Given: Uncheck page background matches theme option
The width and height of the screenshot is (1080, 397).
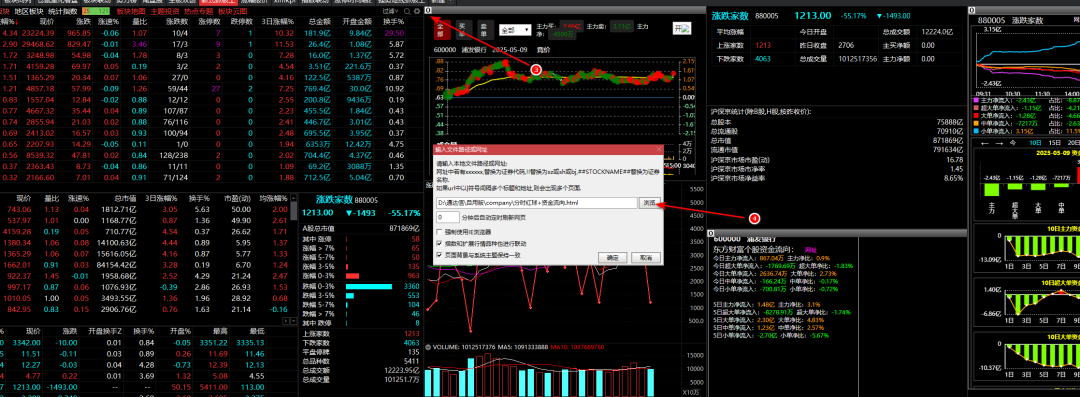Looking at the screenshot, I should pyautogui.click(x=439, y=254).
